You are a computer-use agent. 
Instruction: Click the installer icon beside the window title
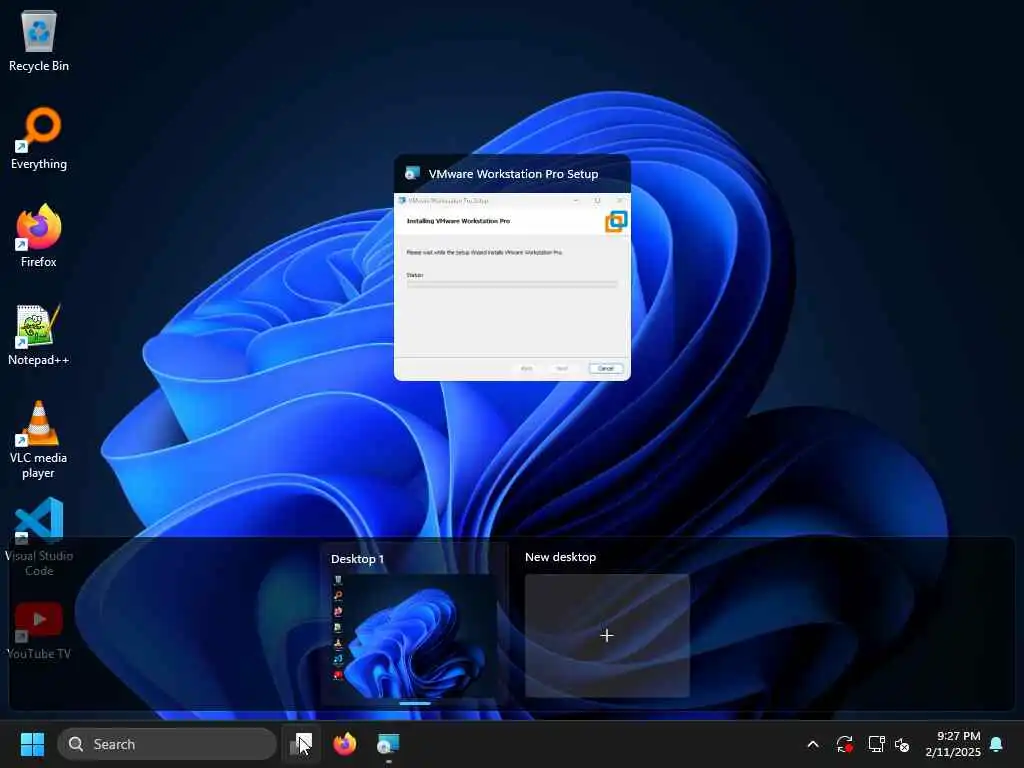click(411, 173)
